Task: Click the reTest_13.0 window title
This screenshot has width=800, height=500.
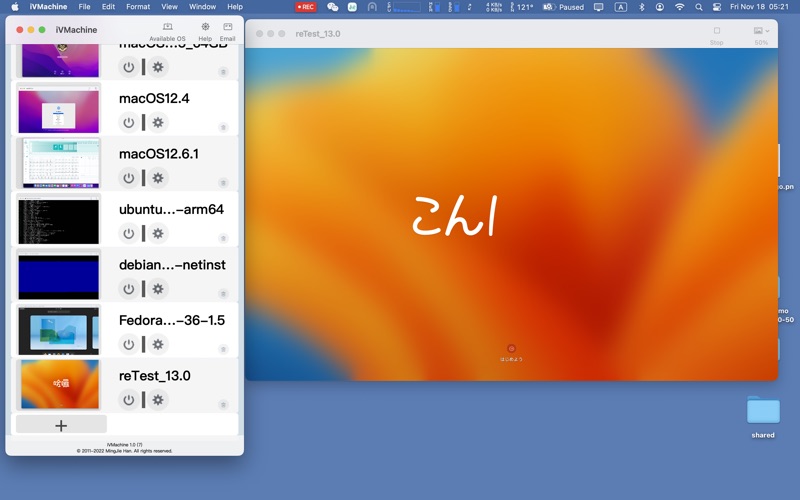Action: pyautogui.click(x=318, y=34)
